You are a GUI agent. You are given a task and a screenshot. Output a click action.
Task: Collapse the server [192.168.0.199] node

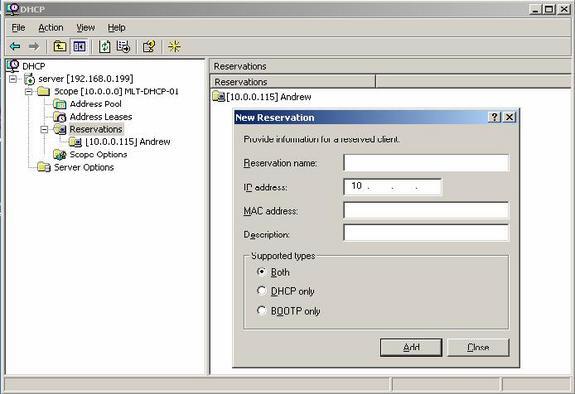click(x=13, y=79)
